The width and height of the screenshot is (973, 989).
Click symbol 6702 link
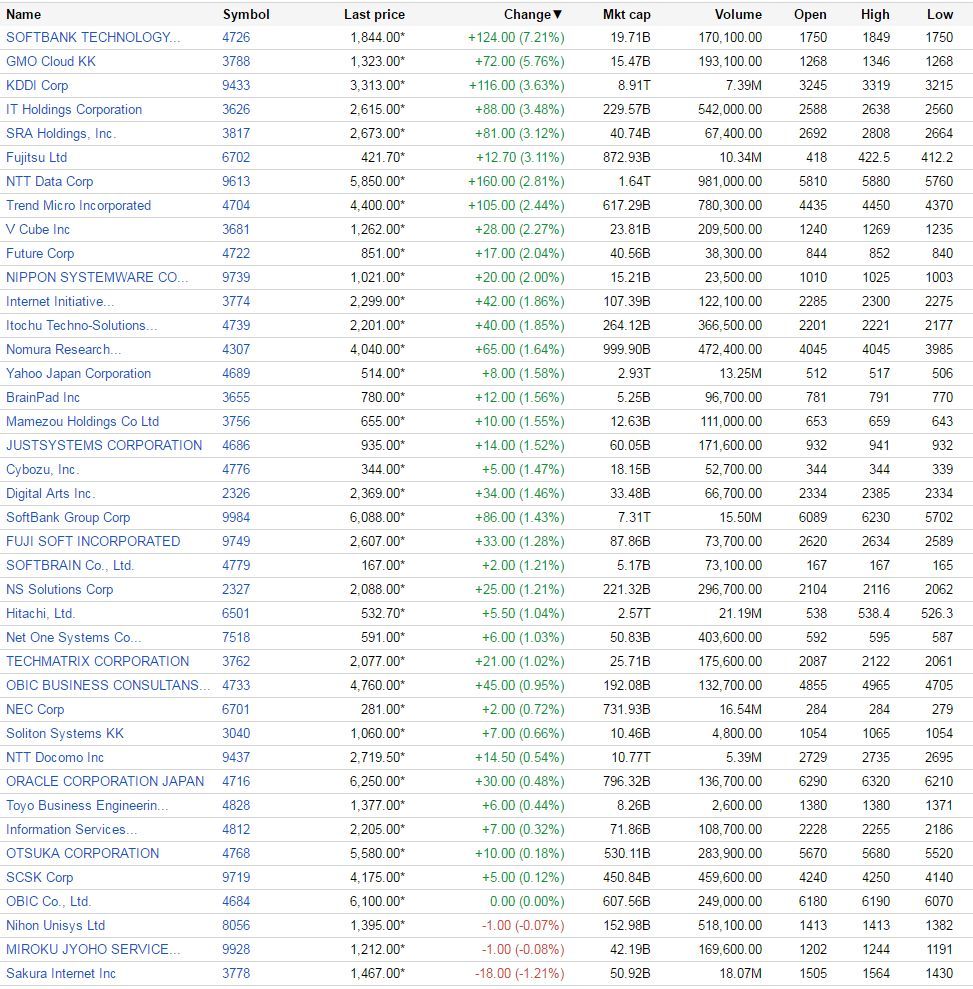[236, 157]
